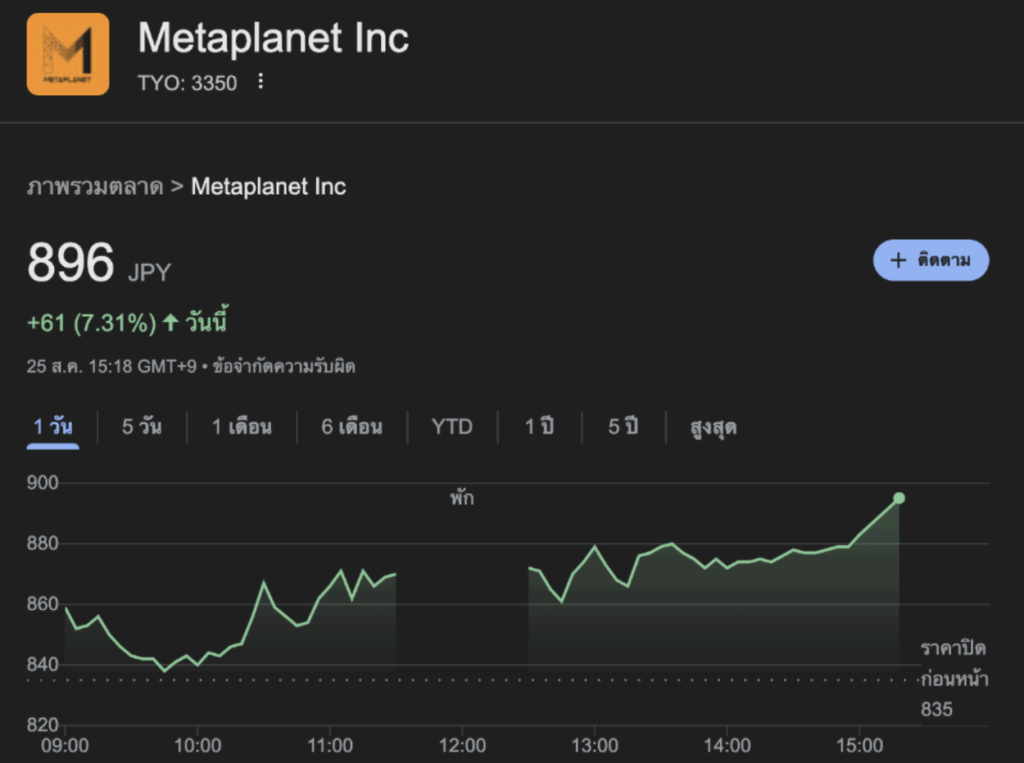This screenshot has height=763, width=1024.
Task: Open the ข้อจำกัดความรับผิด disclaimer link
Action: coord(284,366)
